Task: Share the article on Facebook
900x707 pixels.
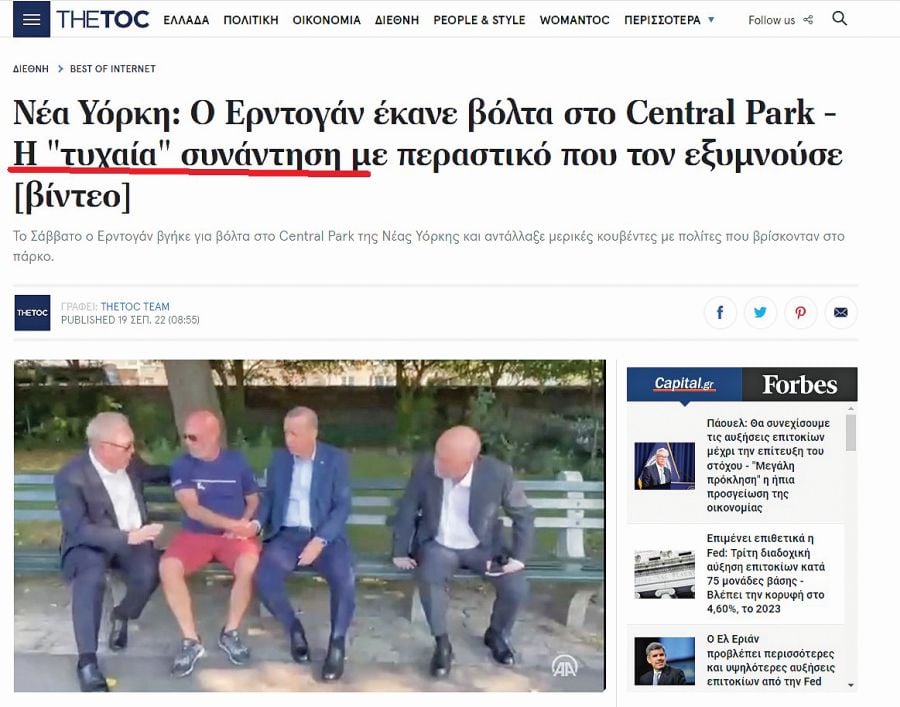Action: 720,312
